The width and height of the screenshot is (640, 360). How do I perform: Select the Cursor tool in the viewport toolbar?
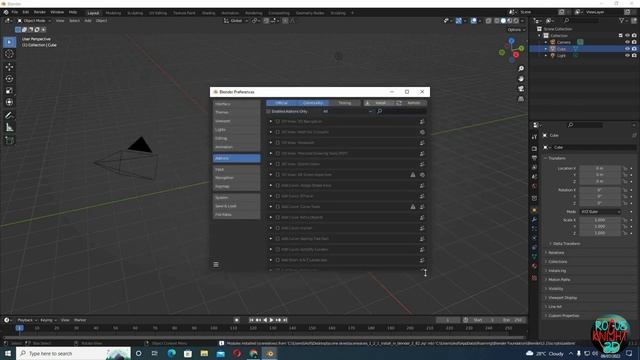tap(9, 54)
